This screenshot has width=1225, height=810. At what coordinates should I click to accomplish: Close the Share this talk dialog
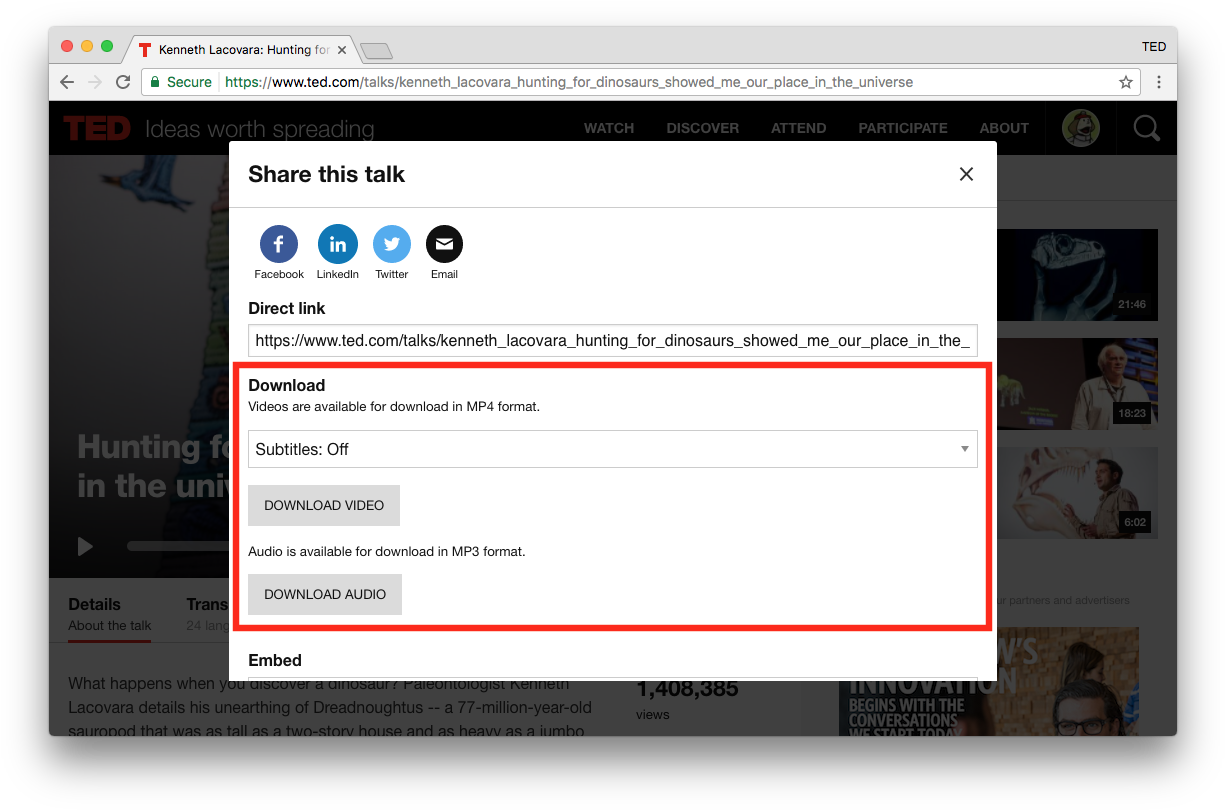point(966,174)
